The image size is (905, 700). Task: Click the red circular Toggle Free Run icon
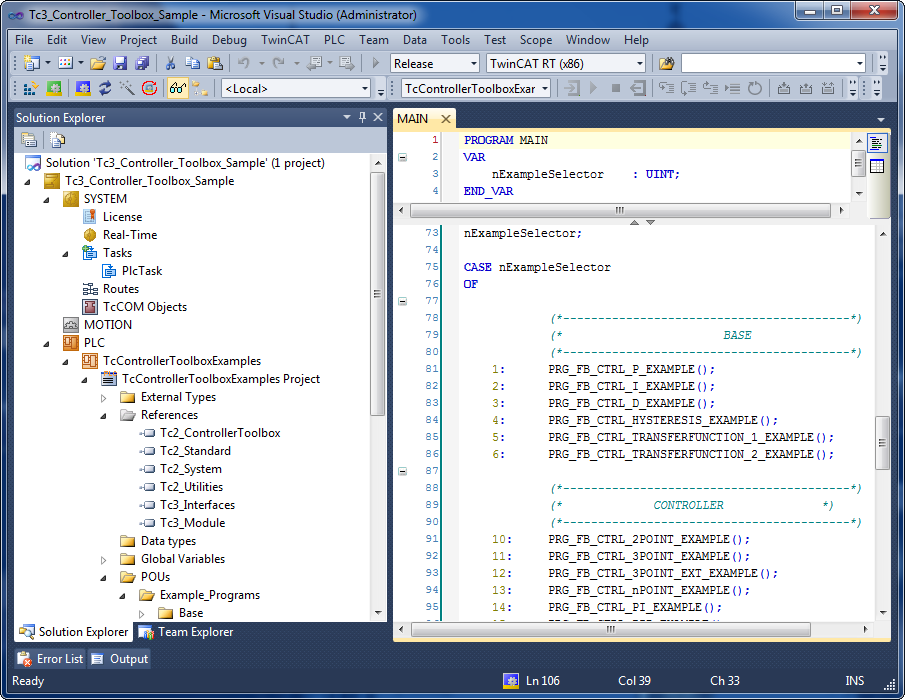pyautogui.click(x=149, y=88)
